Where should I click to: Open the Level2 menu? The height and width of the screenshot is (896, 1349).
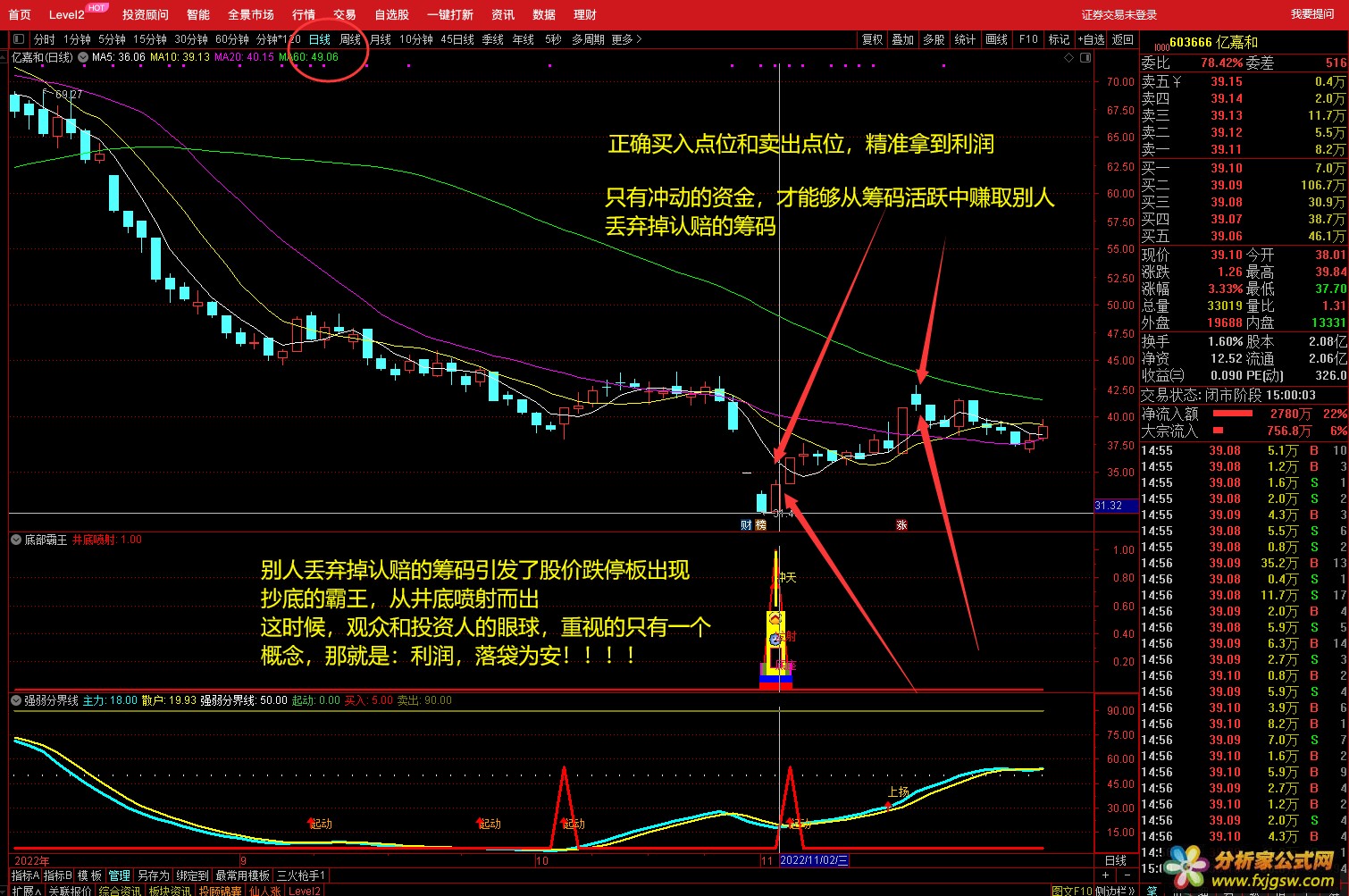pos(67,14)
